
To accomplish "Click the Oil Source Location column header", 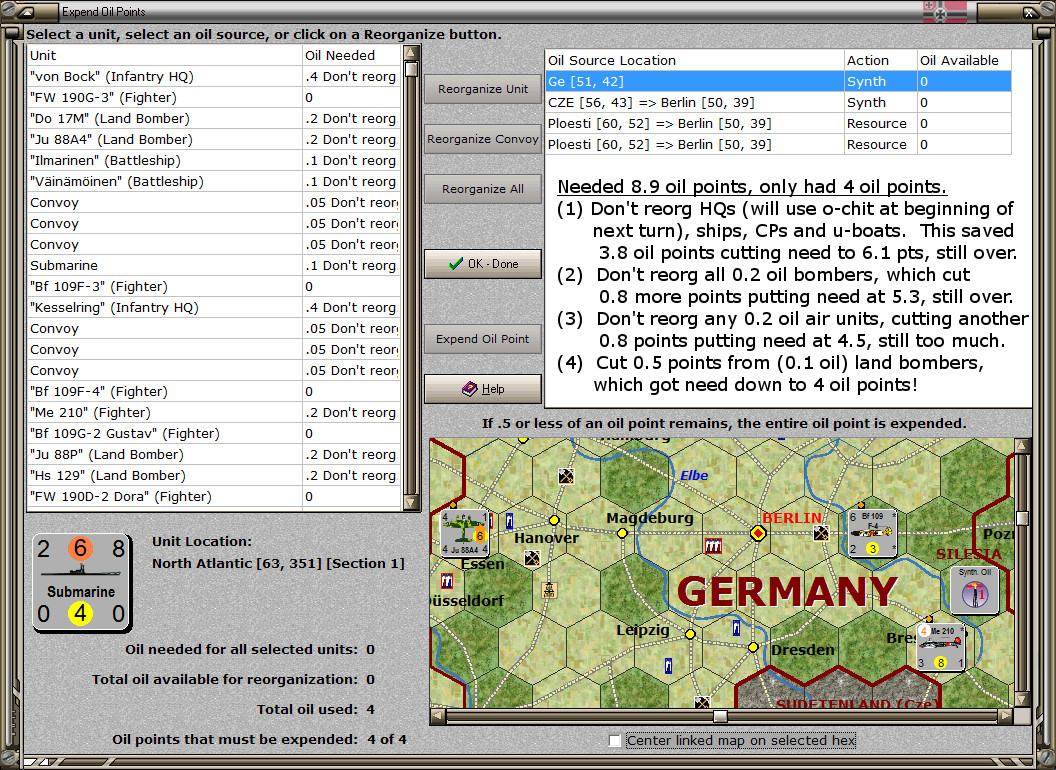I will (694, 60).
